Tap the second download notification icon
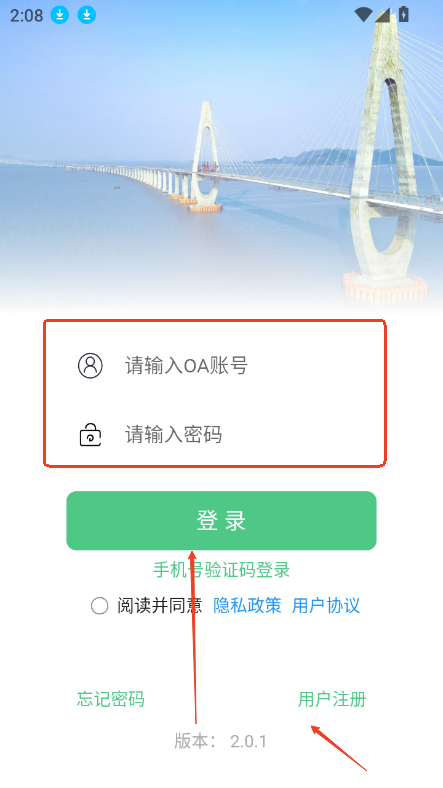This screenshot has height=788, width=443. click(86, 15)
